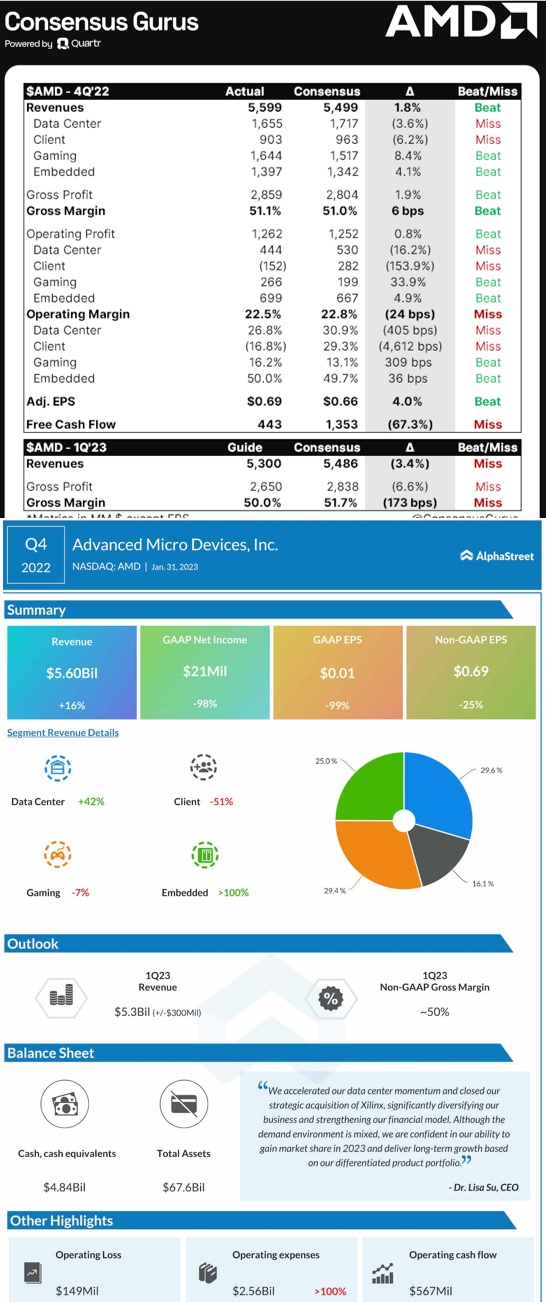This screenshot has width=546, height=1302.
Task: Click the AlphaStreet logo
Action: click(497, 555)
